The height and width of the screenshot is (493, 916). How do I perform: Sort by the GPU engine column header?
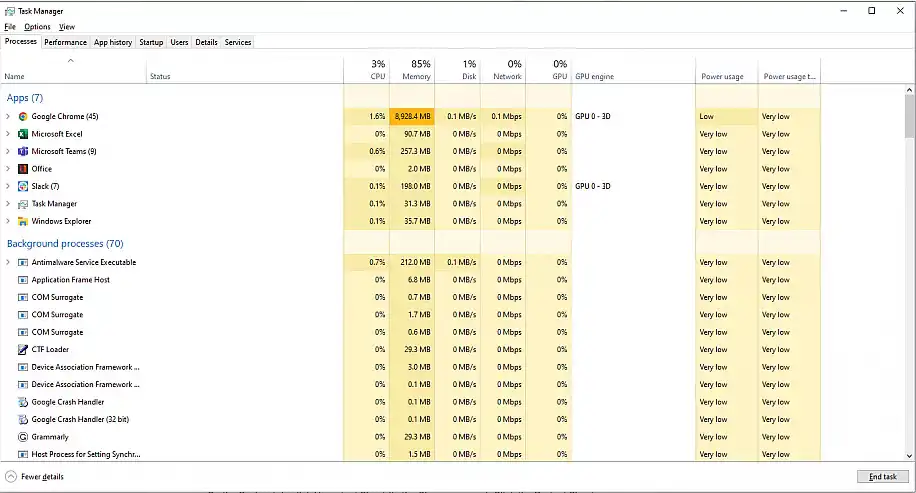pos(634,70)
